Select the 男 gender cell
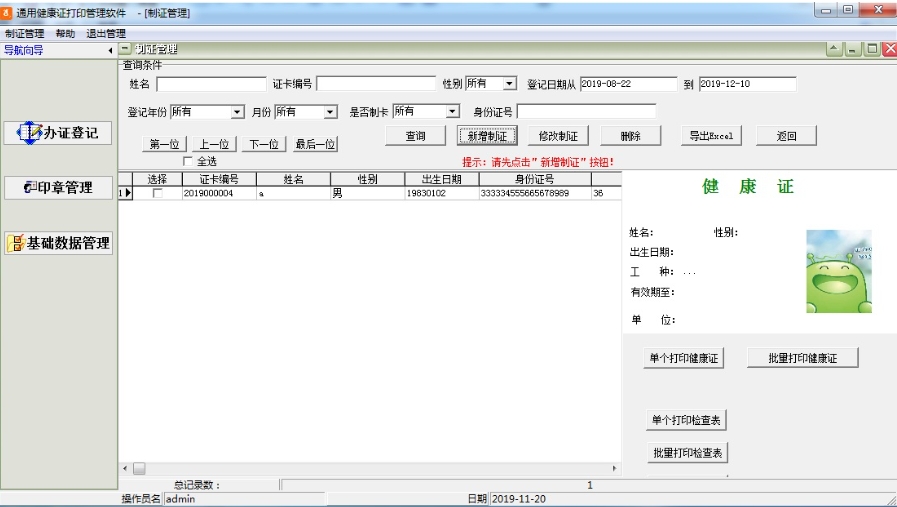The height and width of the screenshot is (507, 897). (368, 193)
